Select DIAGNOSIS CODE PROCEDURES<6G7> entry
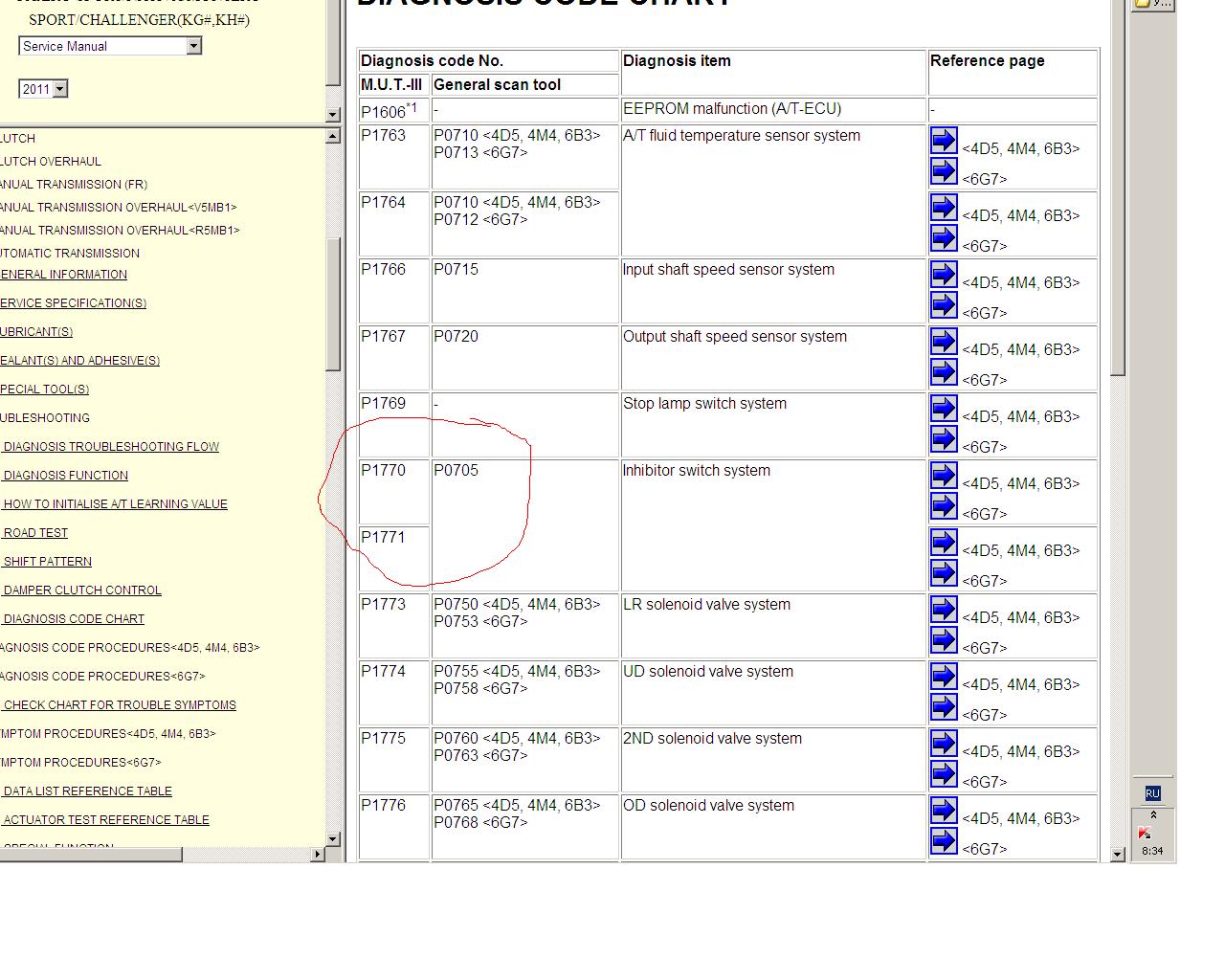 coord(102,677)
